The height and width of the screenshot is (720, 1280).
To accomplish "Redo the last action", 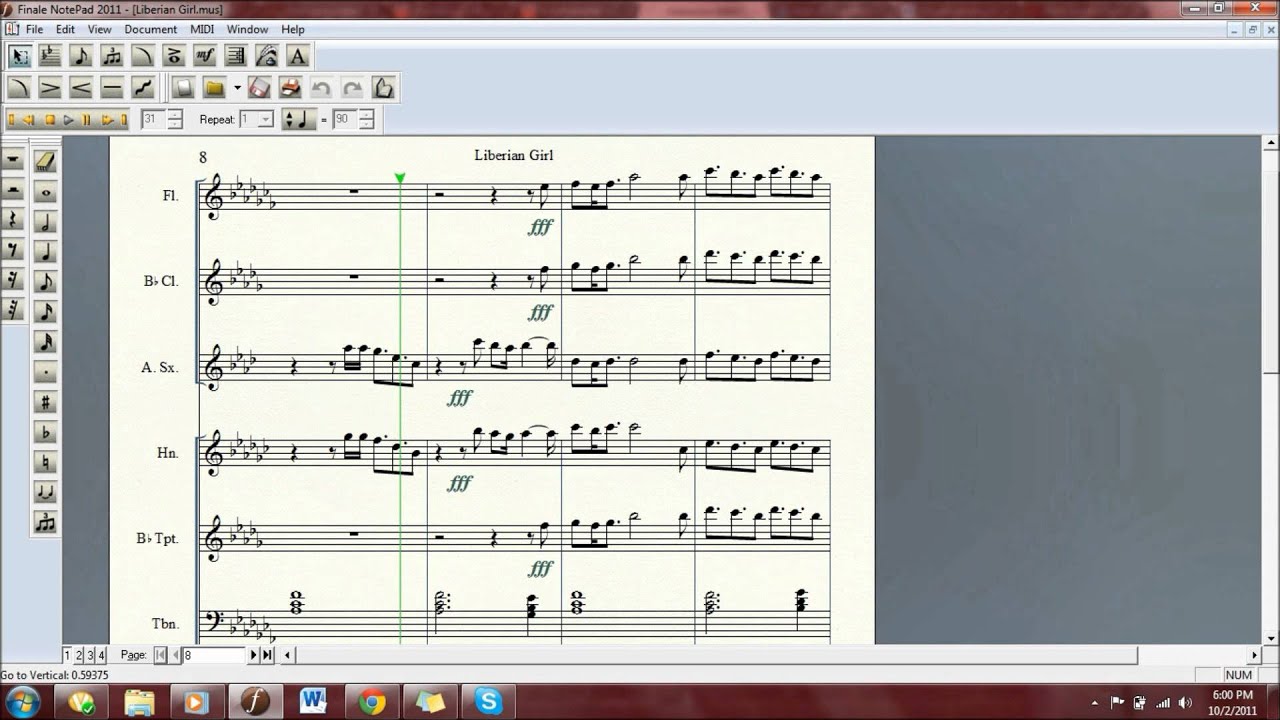I will coord(352,88).
